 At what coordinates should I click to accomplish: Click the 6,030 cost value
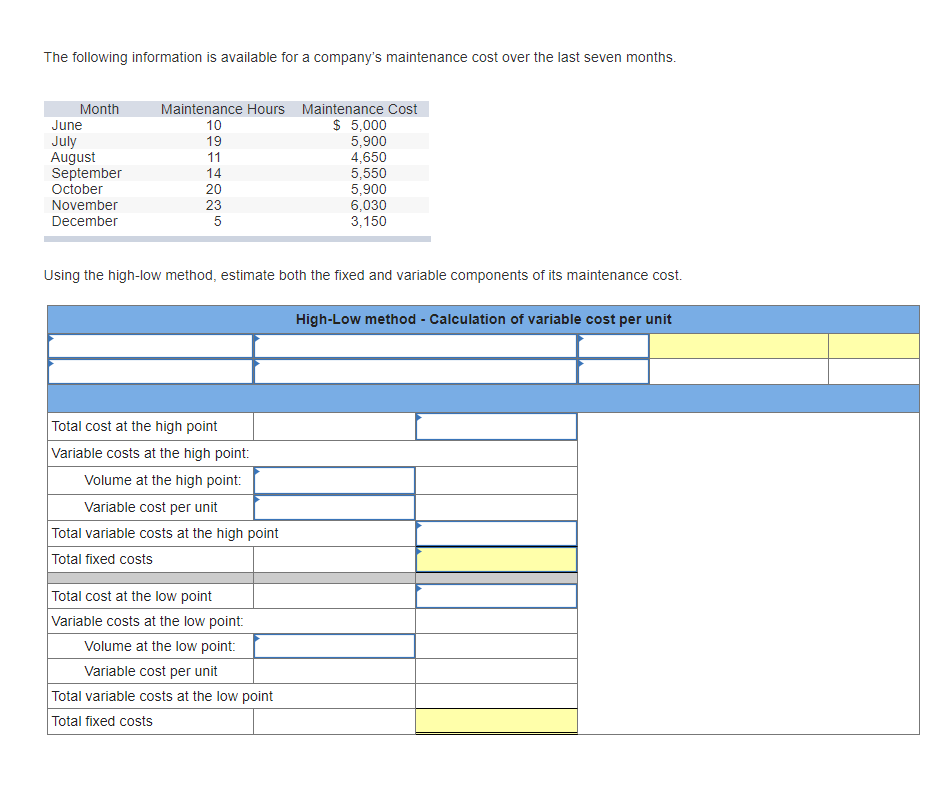coord(368,205)
